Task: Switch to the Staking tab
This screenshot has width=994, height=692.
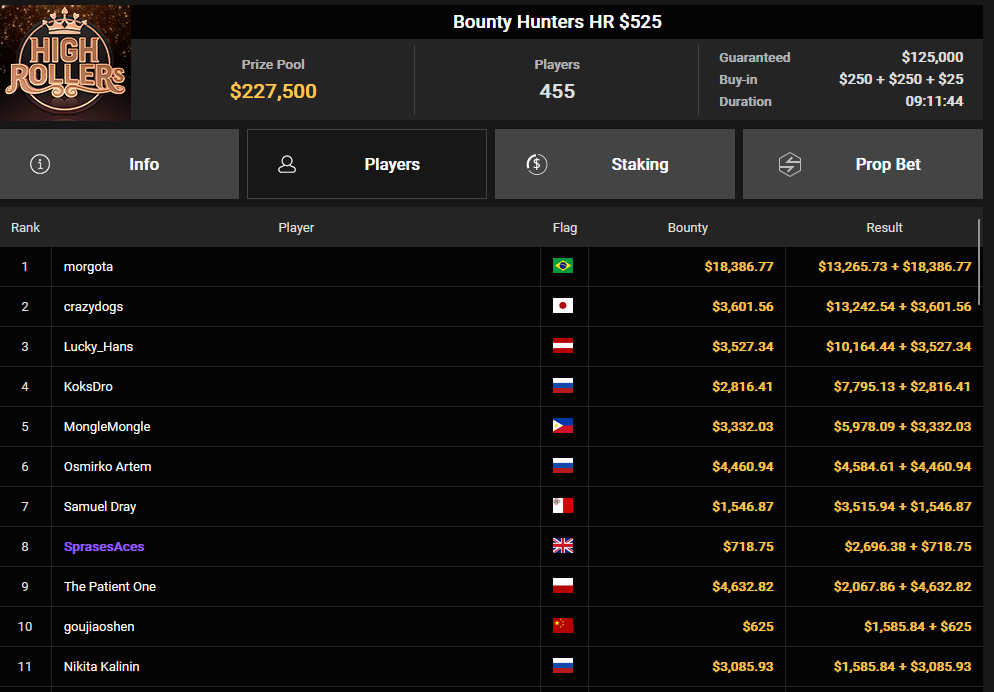Action: point(615,164)
